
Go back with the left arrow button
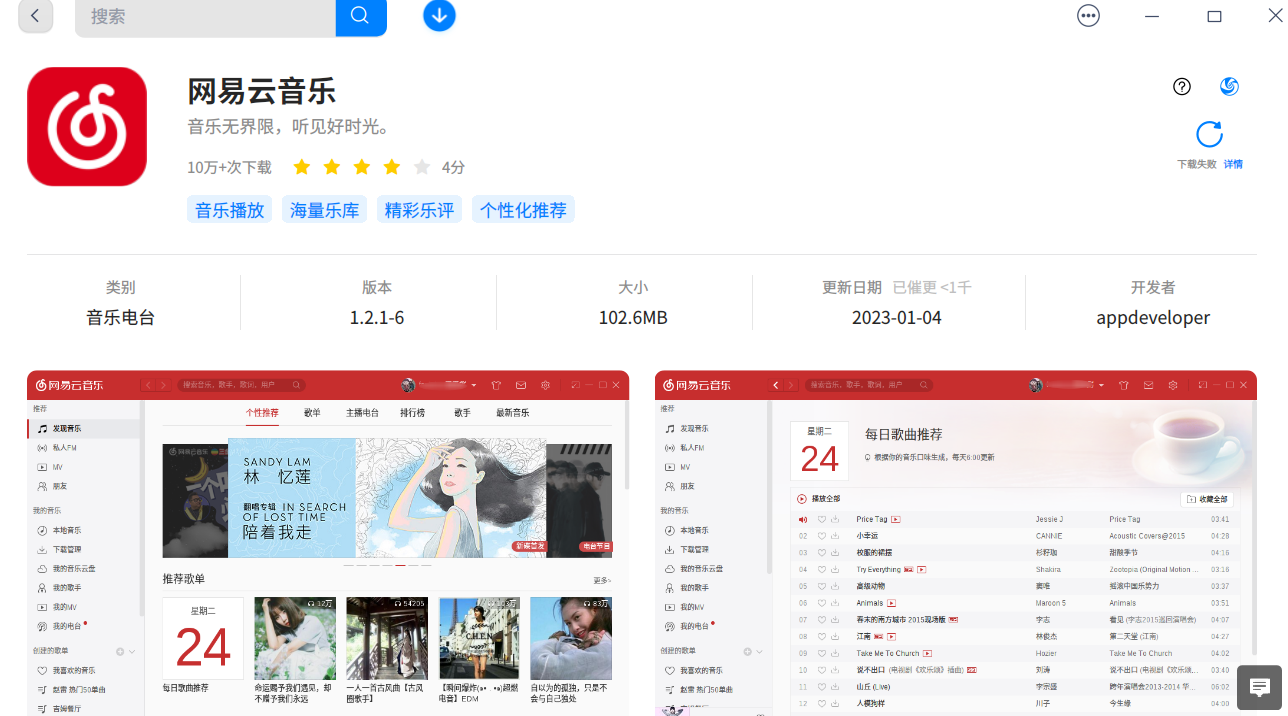click(36, 16)
